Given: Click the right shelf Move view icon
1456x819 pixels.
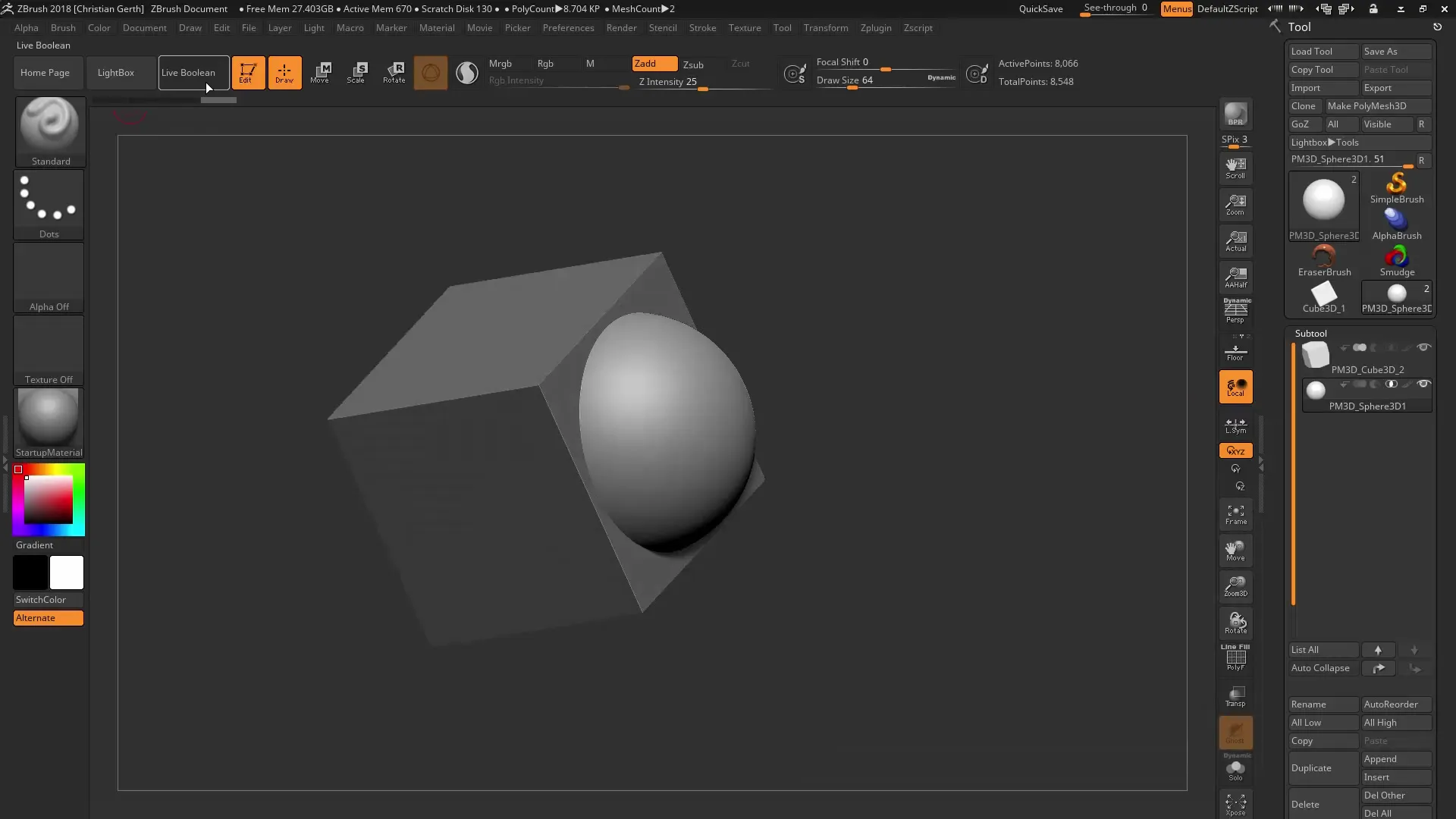Looking at the screenshot, I should (x=1235, y=551).
